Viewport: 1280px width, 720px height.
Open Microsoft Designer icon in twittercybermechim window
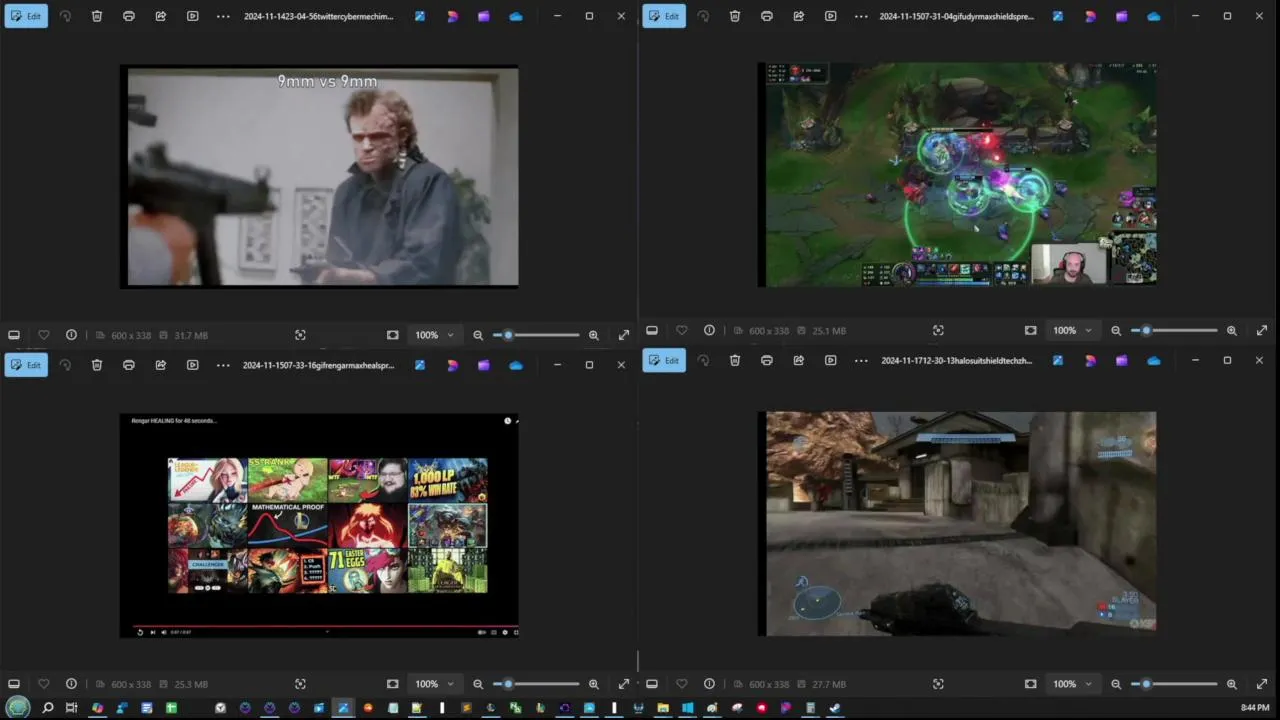point(452,16)
